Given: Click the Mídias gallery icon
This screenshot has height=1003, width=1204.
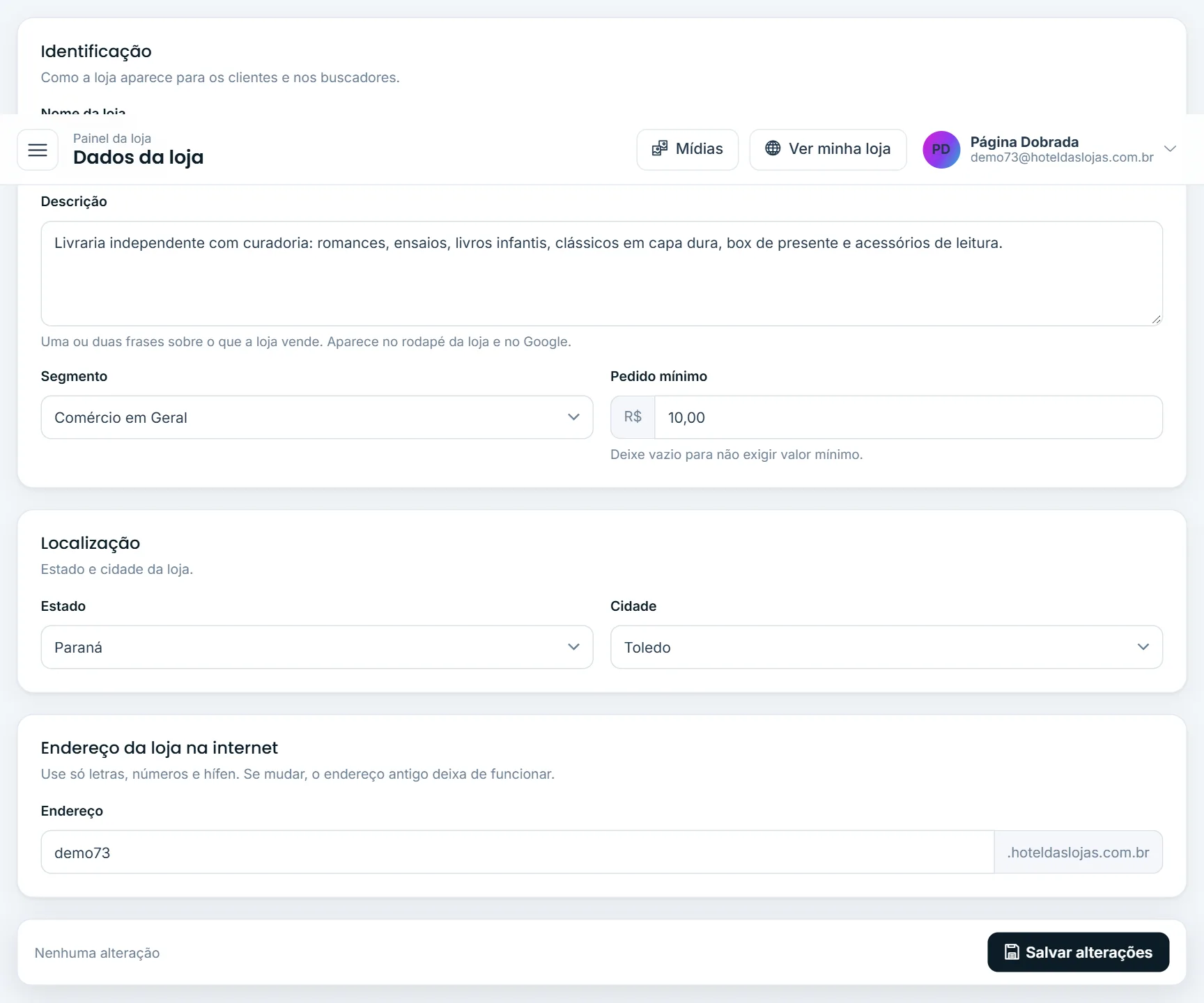Looking at the screenshot, I should 659,148.
